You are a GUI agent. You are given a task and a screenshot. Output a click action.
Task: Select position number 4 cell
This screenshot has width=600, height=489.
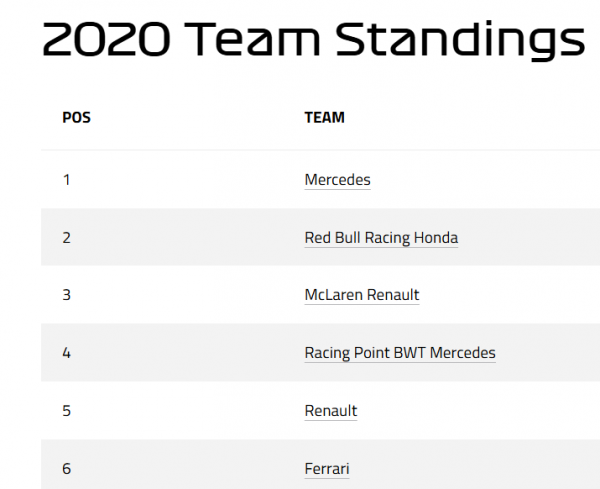pyautogui.click(x=67, y=353)
